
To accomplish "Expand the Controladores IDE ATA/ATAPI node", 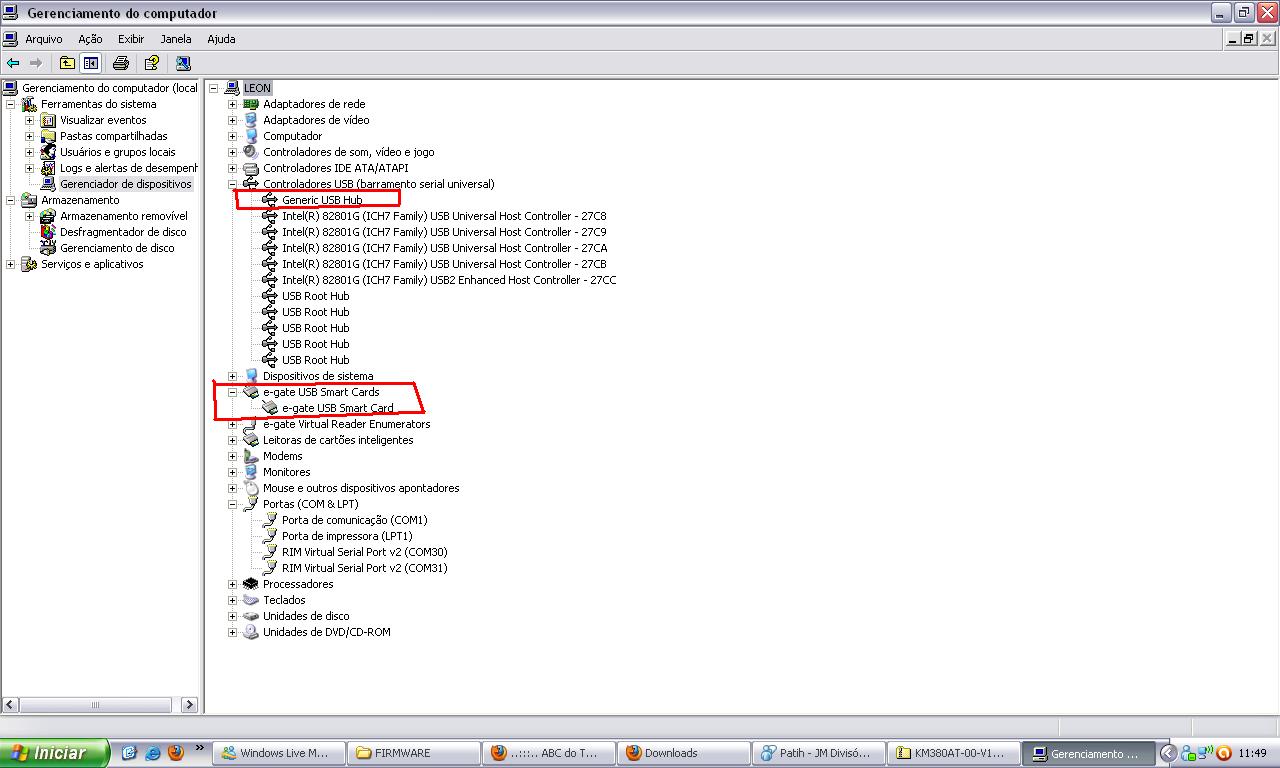I will click(x=233, y=168).
